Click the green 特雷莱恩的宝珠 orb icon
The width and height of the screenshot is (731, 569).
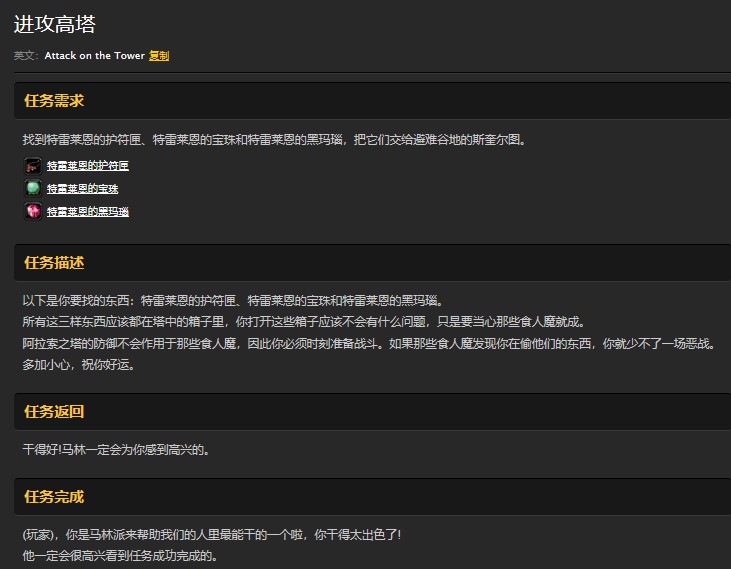33,188
